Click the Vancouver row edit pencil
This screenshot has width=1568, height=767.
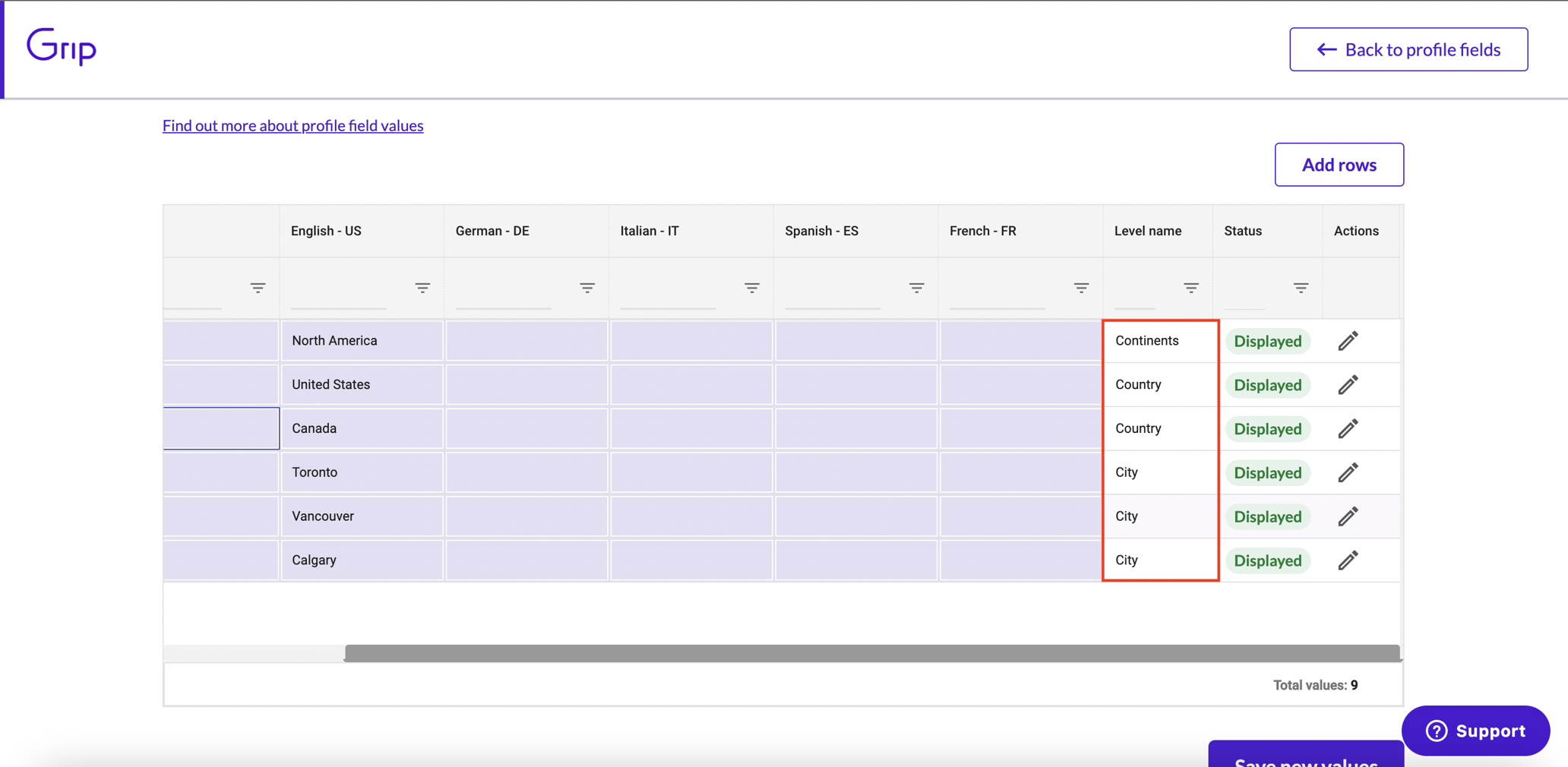1348,516
